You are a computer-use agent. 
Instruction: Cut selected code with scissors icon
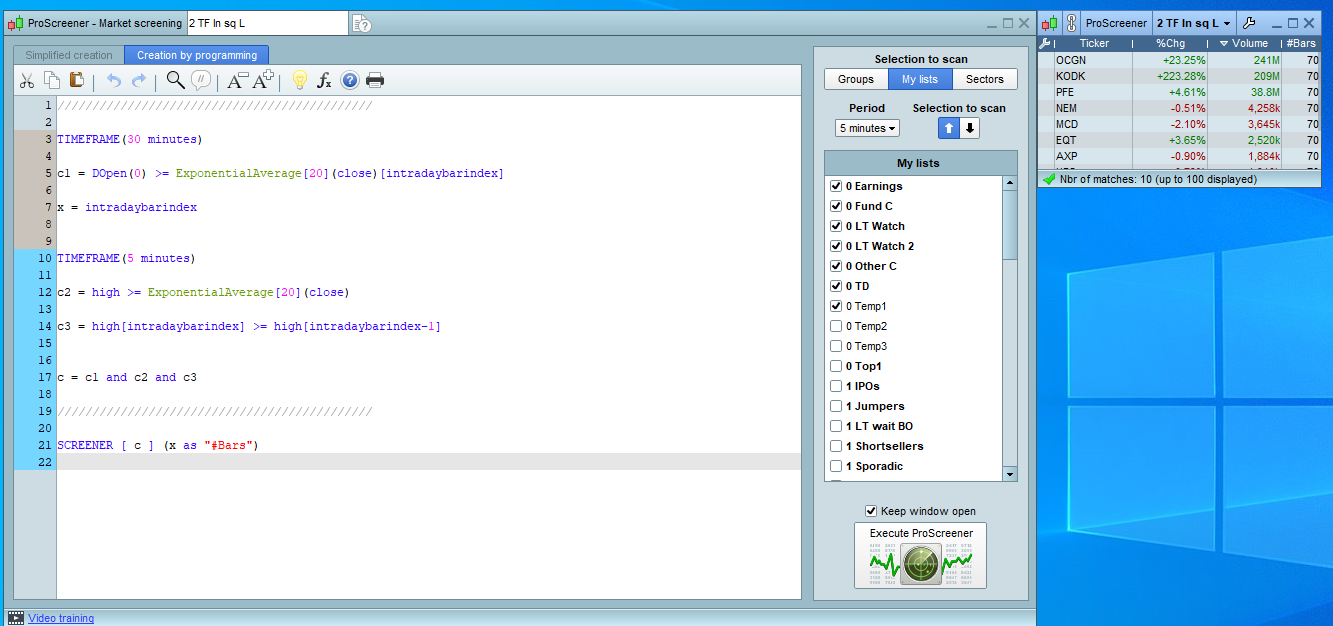pyautogui.click(x=27, y=81)
